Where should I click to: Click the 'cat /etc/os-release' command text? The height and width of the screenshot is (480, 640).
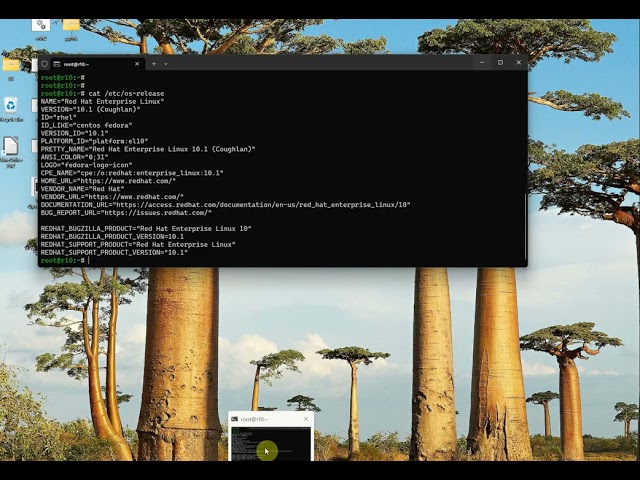coord(126,93)
